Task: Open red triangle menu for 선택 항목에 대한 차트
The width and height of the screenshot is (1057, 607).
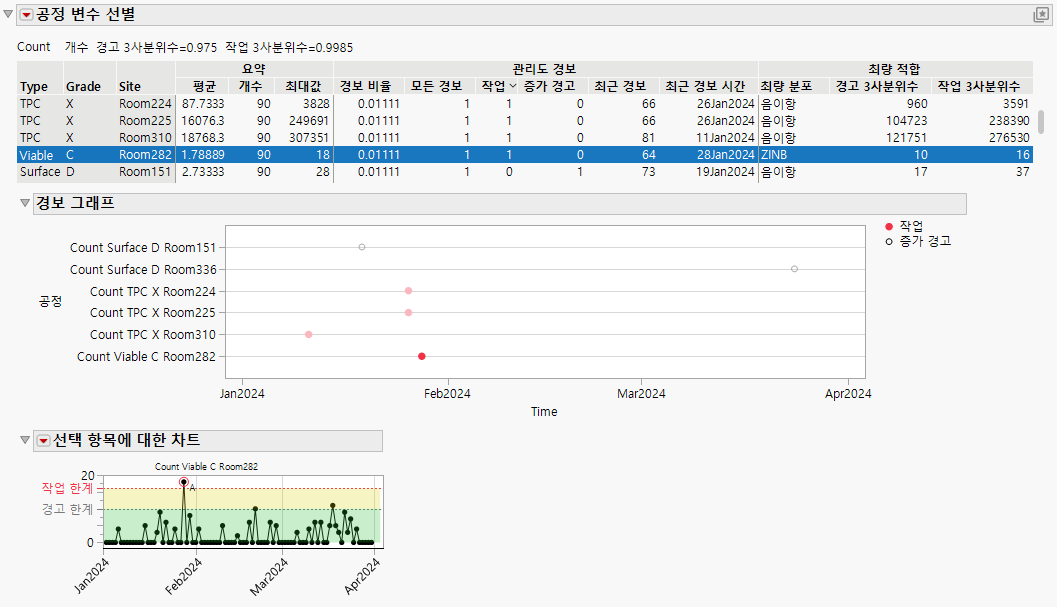Action: 43,440
